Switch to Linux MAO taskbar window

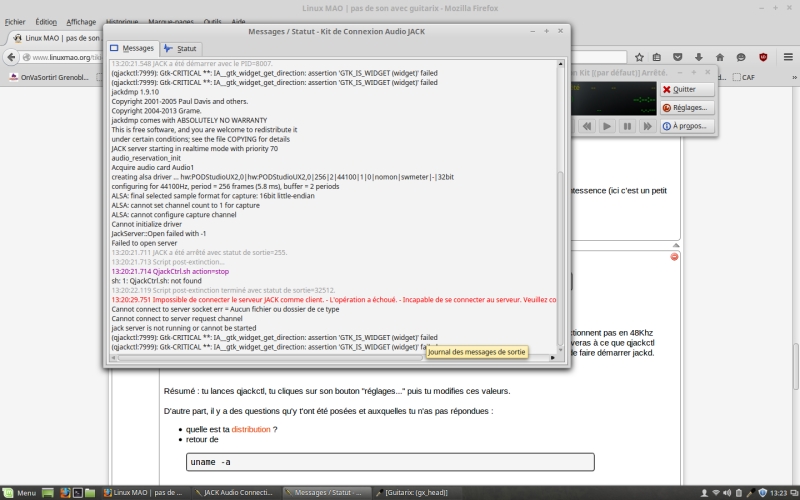pos(144,493)
